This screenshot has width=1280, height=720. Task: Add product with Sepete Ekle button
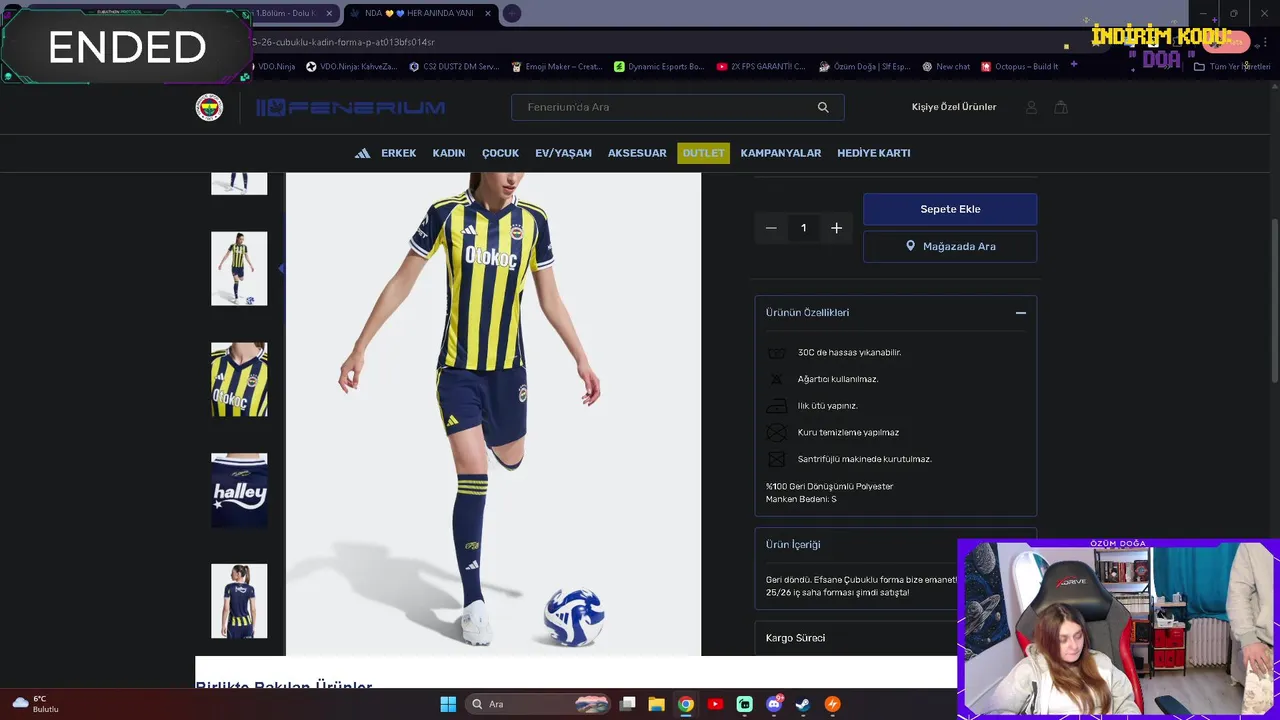point(950,209)
